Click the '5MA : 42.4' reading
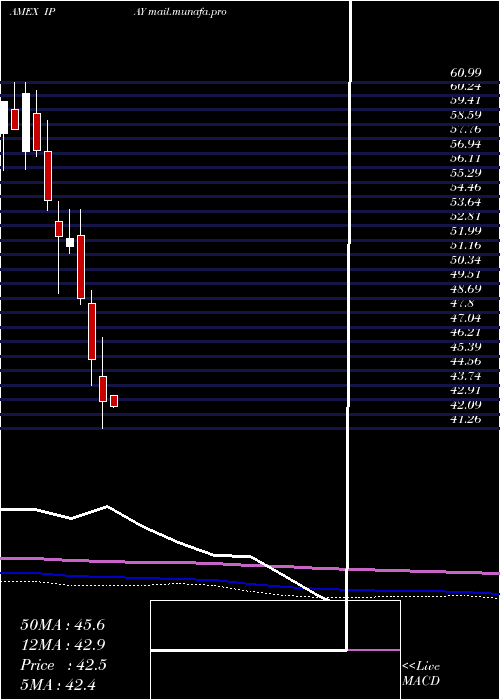500x700 pixels. (58, 685)
